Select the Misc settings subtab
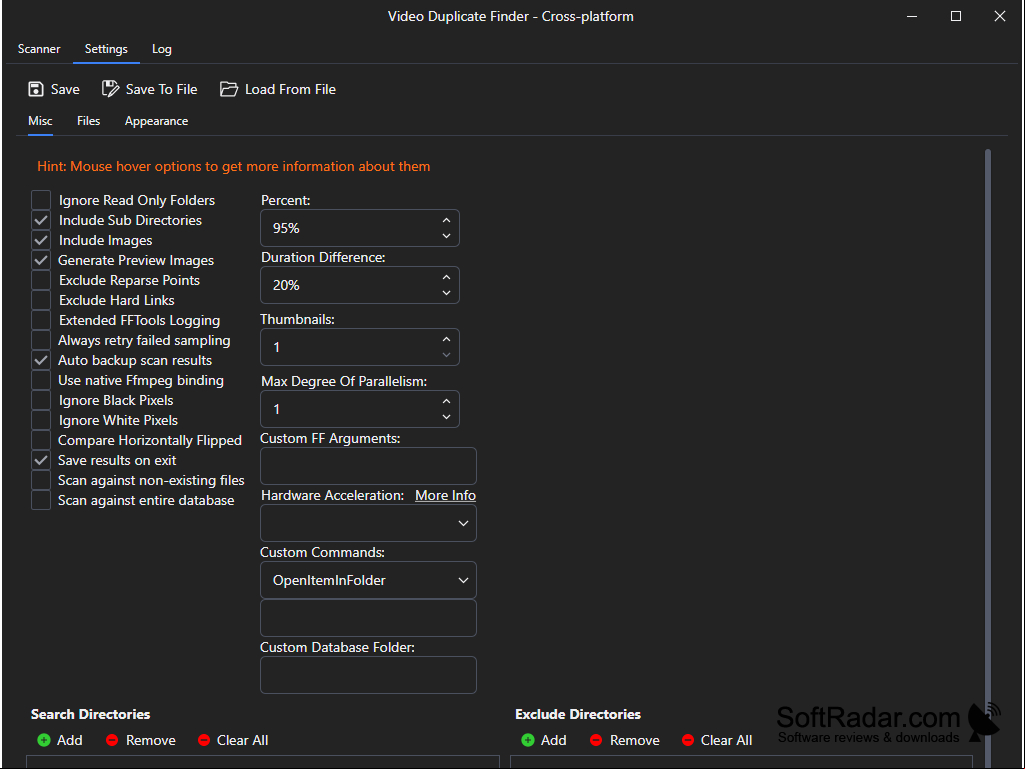The height and width of the screenshot is (769, 1025). [41, 121]
